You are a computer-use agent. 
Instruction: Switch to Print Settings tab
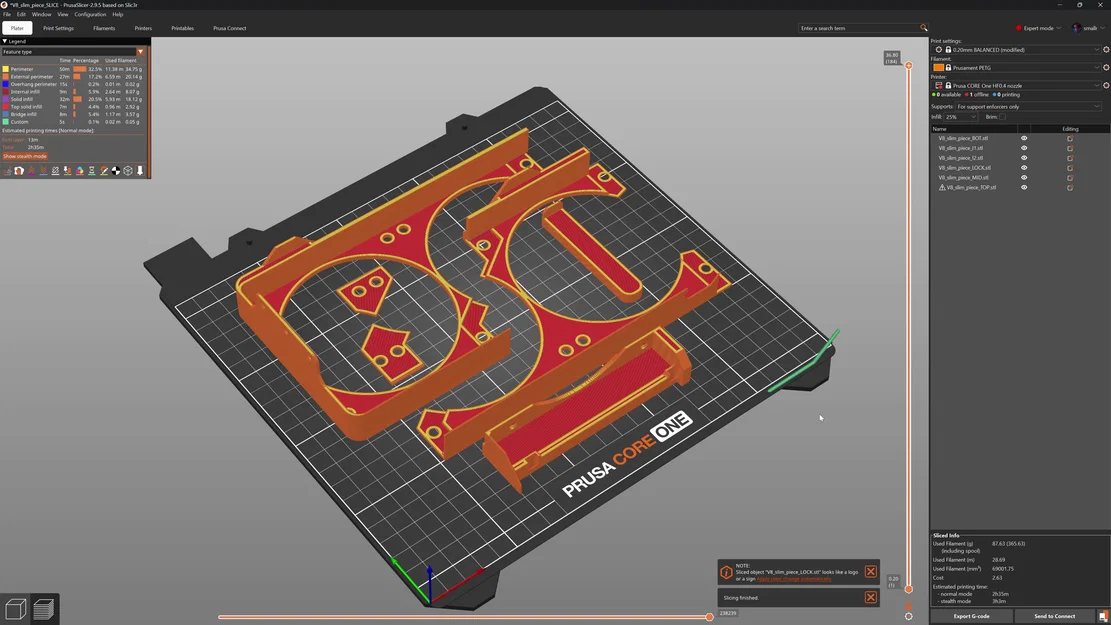(58, 28)
